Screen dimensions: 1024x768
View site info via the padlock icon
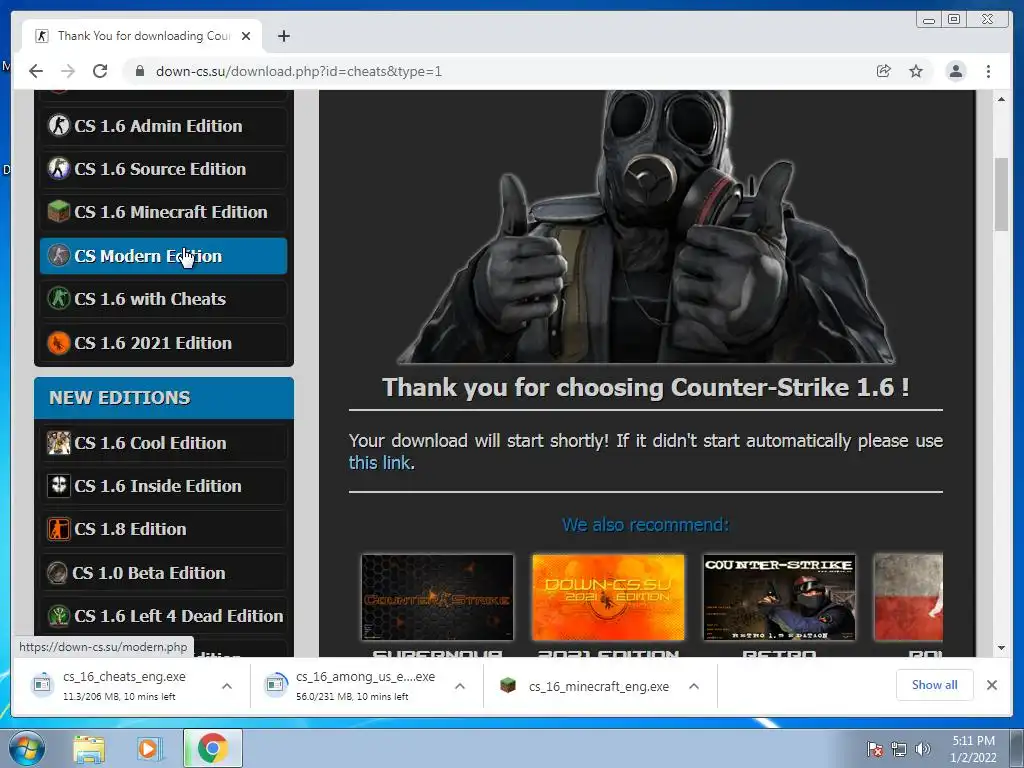point(140,71)
